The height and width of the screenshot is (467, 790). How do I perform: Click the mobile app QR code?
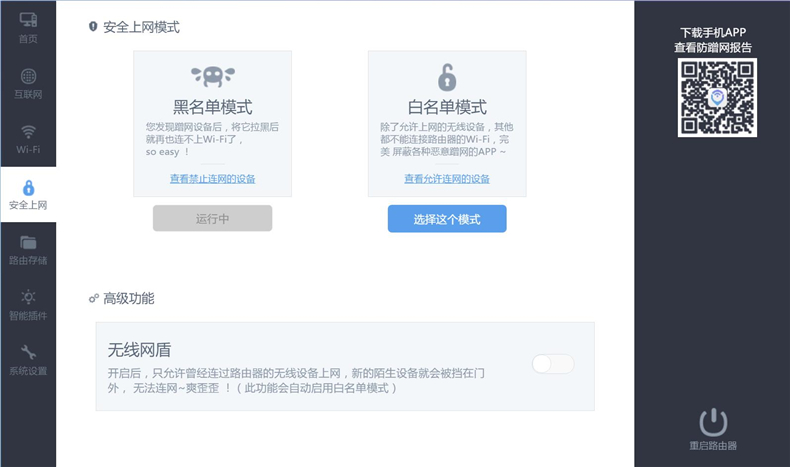(x=717, y=97)
